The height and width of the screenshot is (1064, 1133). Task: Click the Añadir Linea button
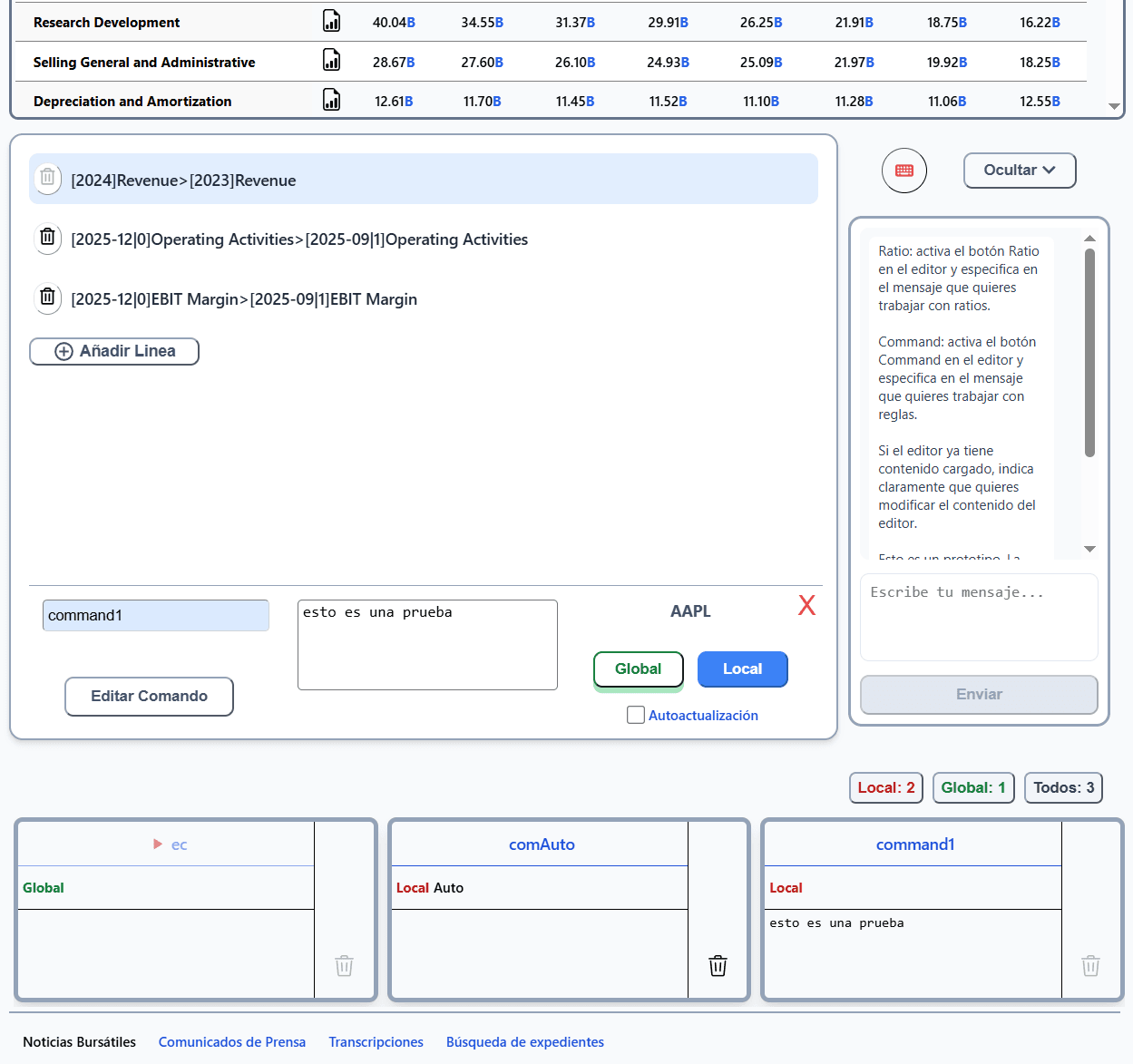pyautogui.click(x=114, y=351)
